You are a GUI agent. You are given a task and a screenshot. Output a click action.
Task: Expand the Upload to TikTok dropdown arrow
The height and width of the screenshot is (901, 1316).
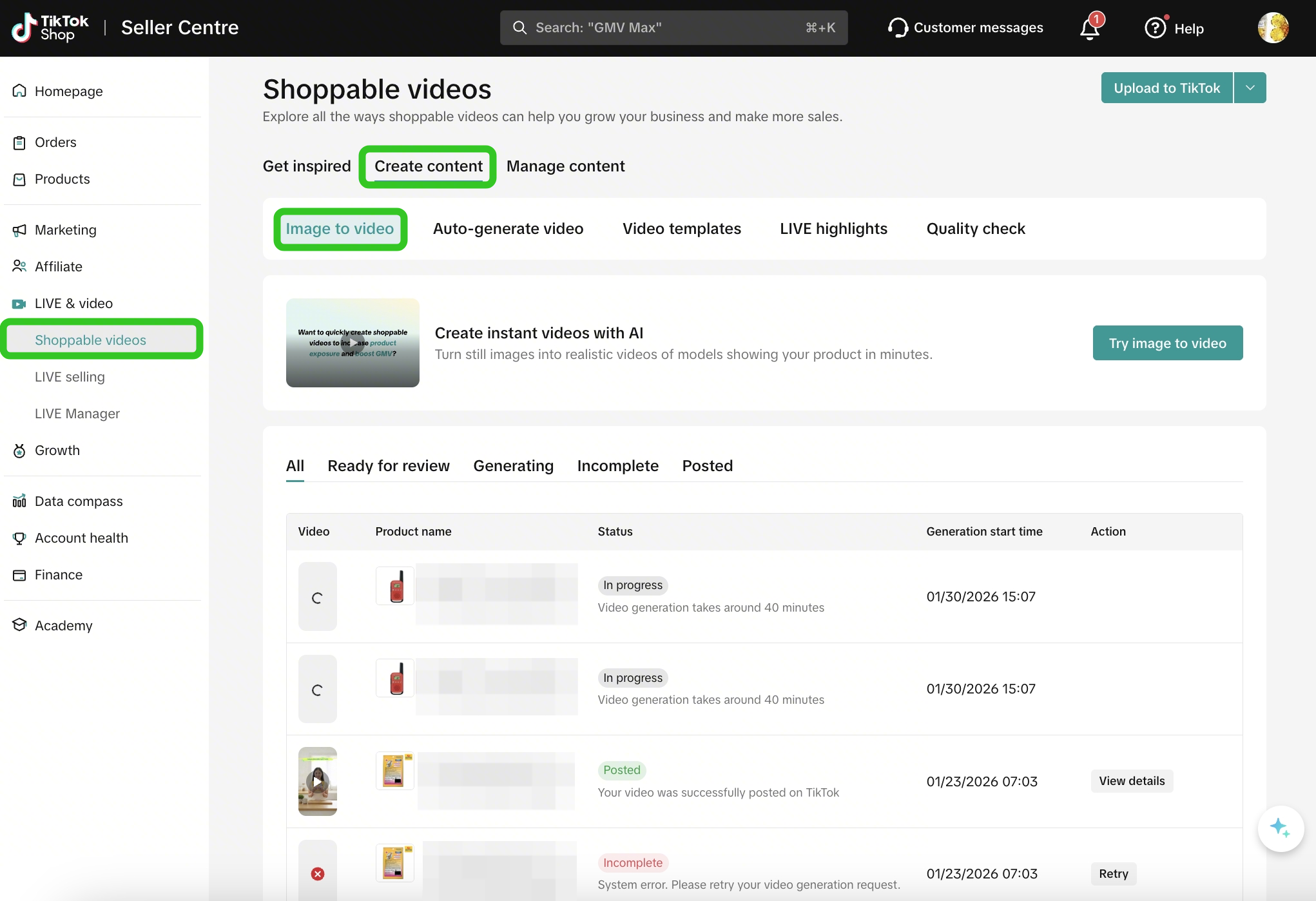pyautogui.click(x=1250, y=88)
